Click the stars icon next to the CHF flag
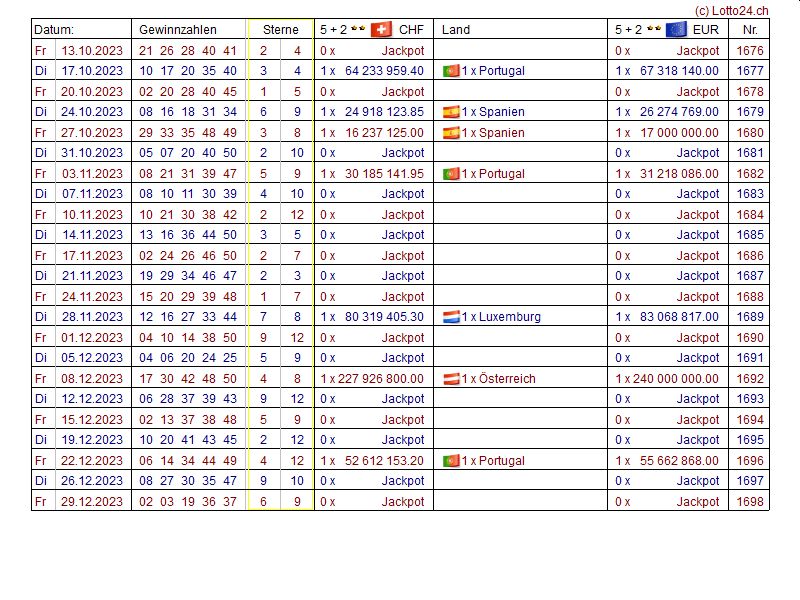Viewport: 800px width, 600px height. 358,30
